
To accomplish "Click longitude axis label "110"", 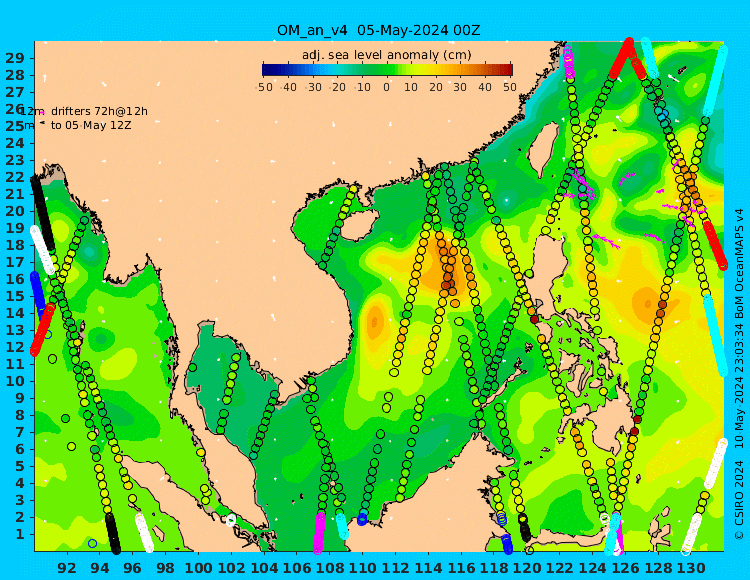I will tap(362, 568).
